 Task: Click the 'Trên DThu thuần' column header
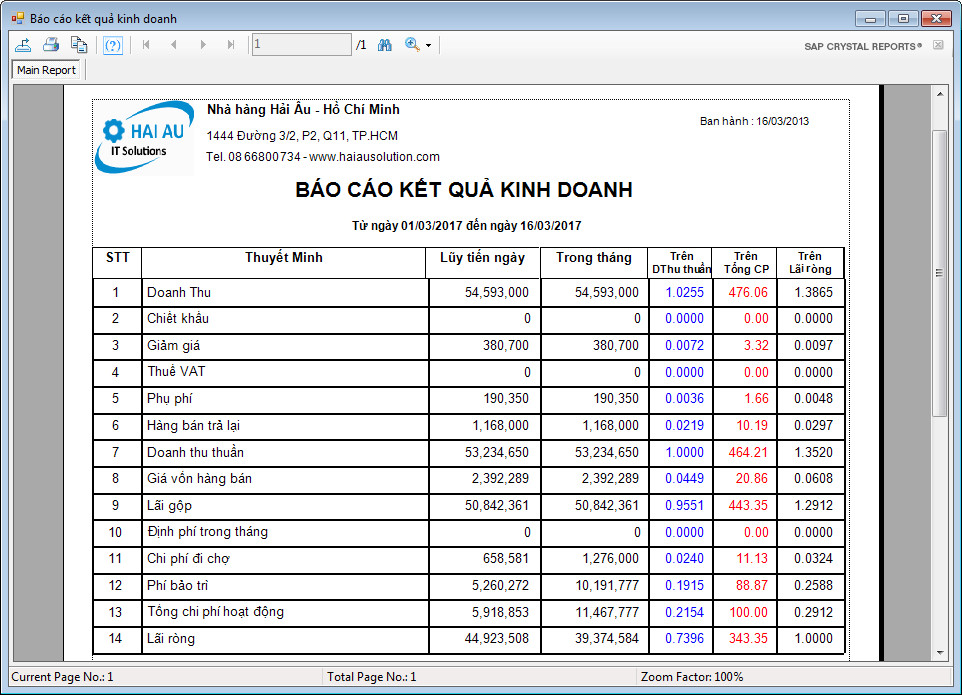click(x=681, y=263)
